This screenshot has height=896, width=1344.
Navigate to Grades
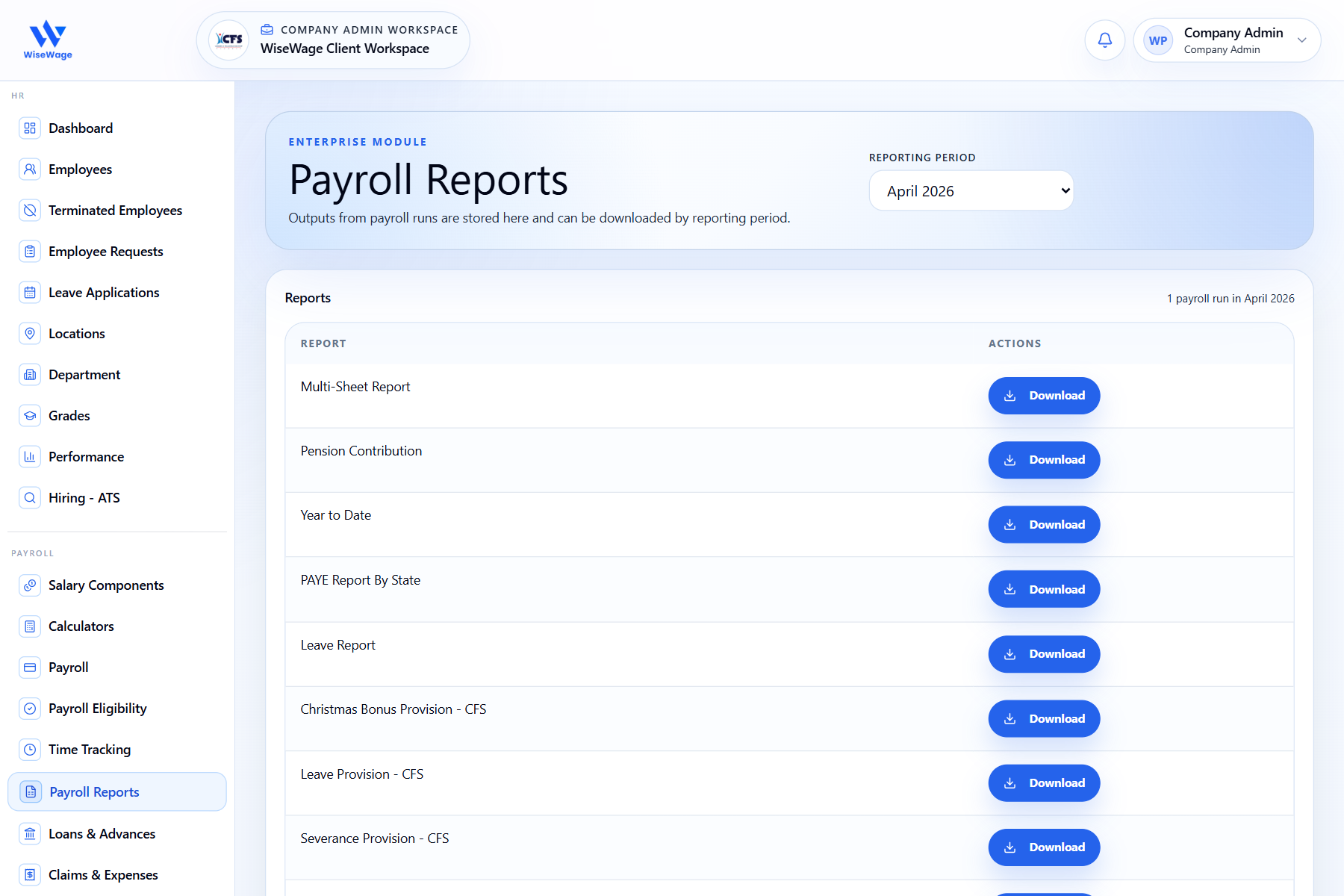point(117,416)
